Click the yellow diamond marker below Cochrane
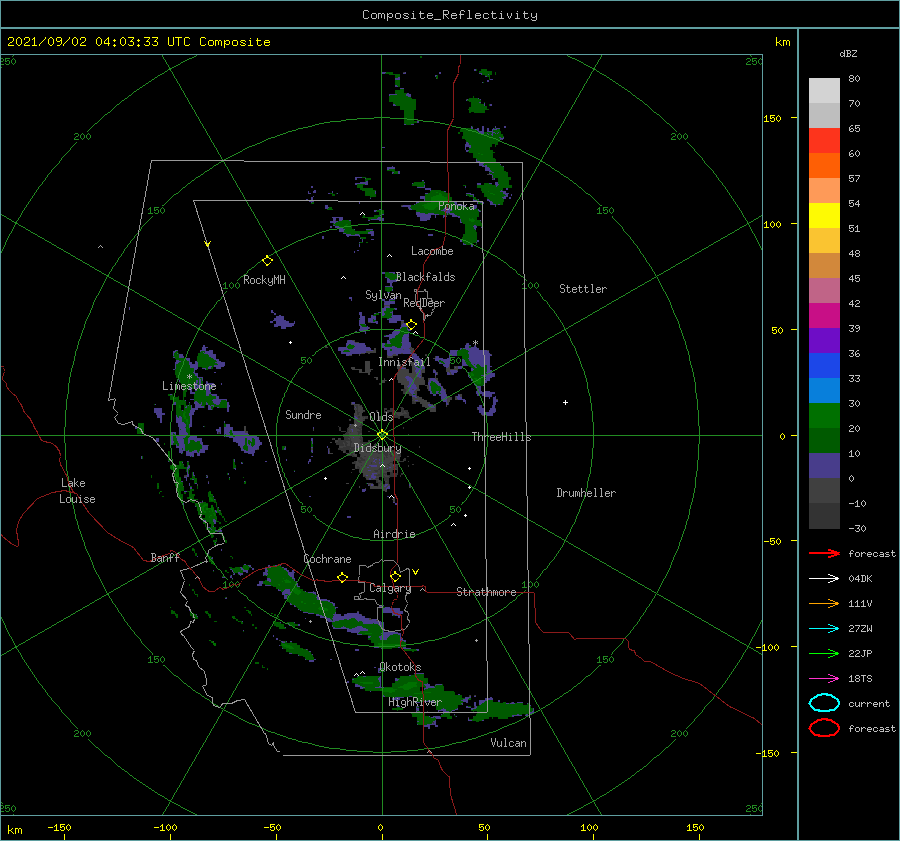This screenshot has height=841, width=900. point(343,577)
